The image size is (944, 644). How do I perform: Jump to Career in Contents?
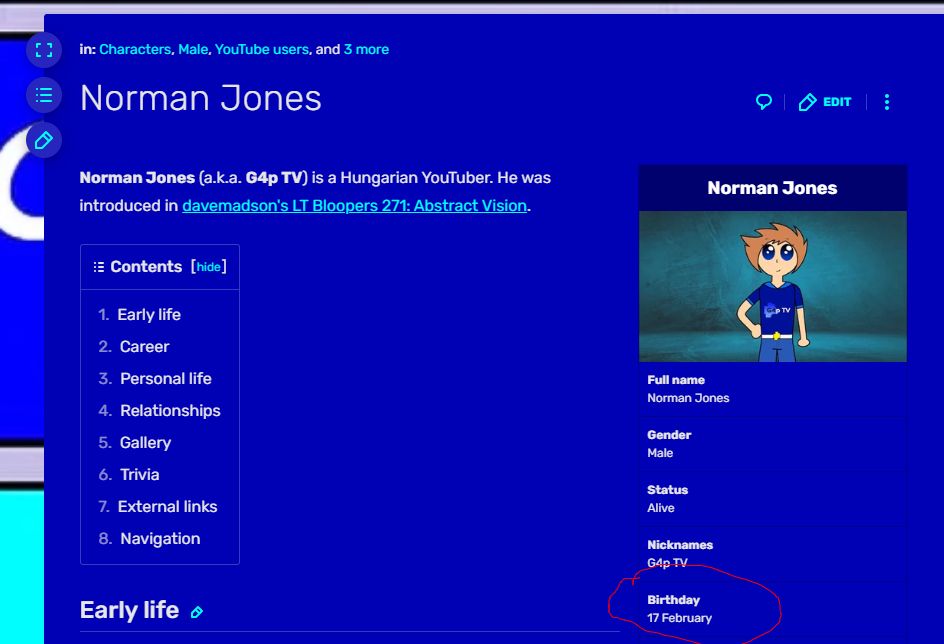(144, 347)
